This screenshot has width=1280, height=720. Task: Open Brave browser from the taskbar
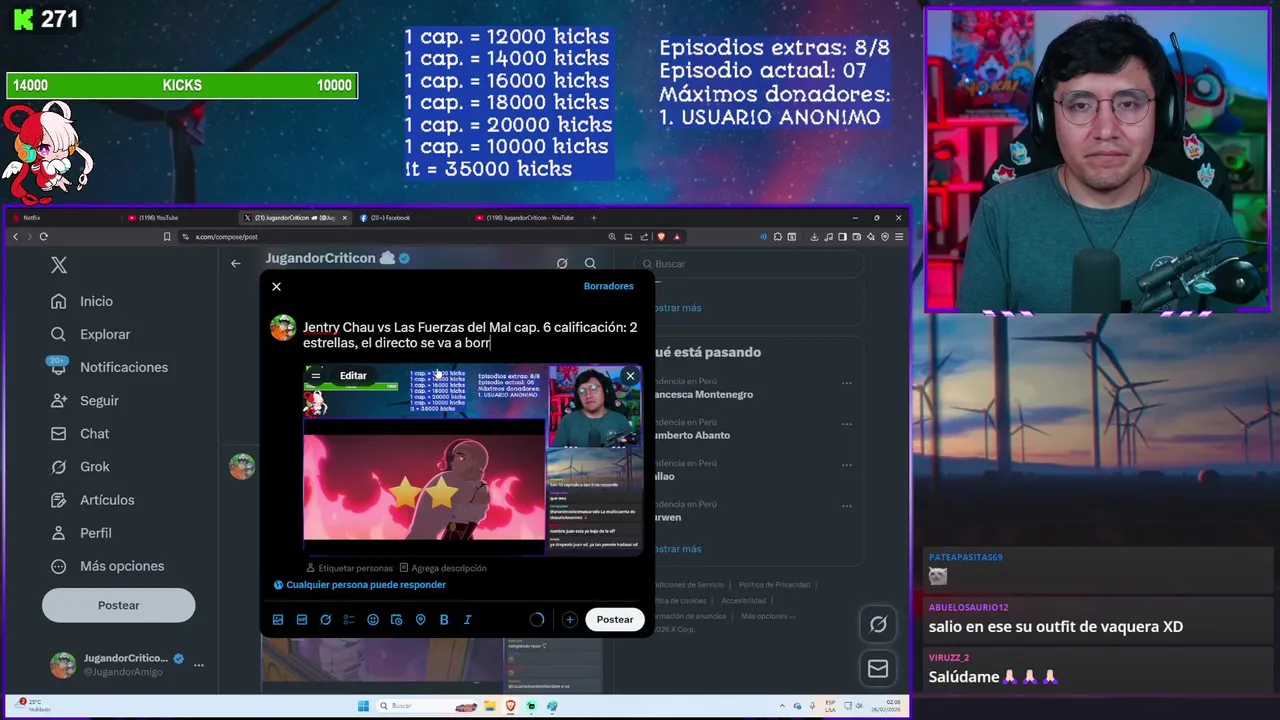[511, 706]
